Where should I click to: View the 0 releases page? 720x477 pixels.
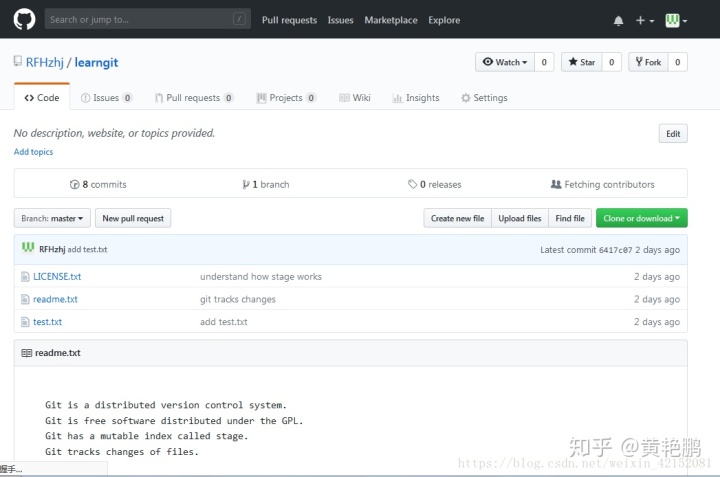pos(434,184)
